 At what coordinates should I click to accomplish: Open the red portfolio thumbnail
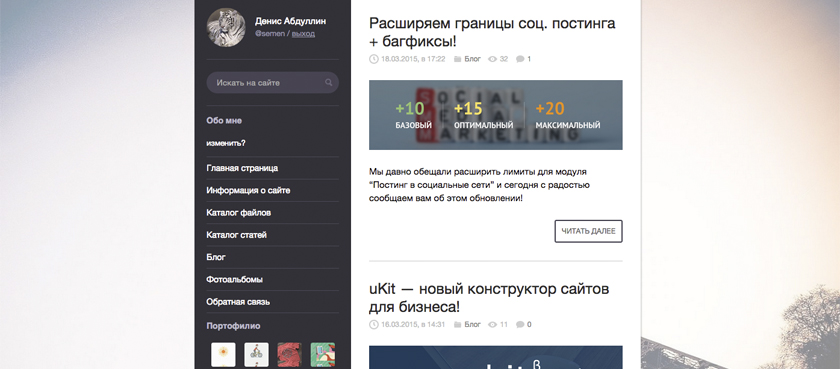point(289,355)
